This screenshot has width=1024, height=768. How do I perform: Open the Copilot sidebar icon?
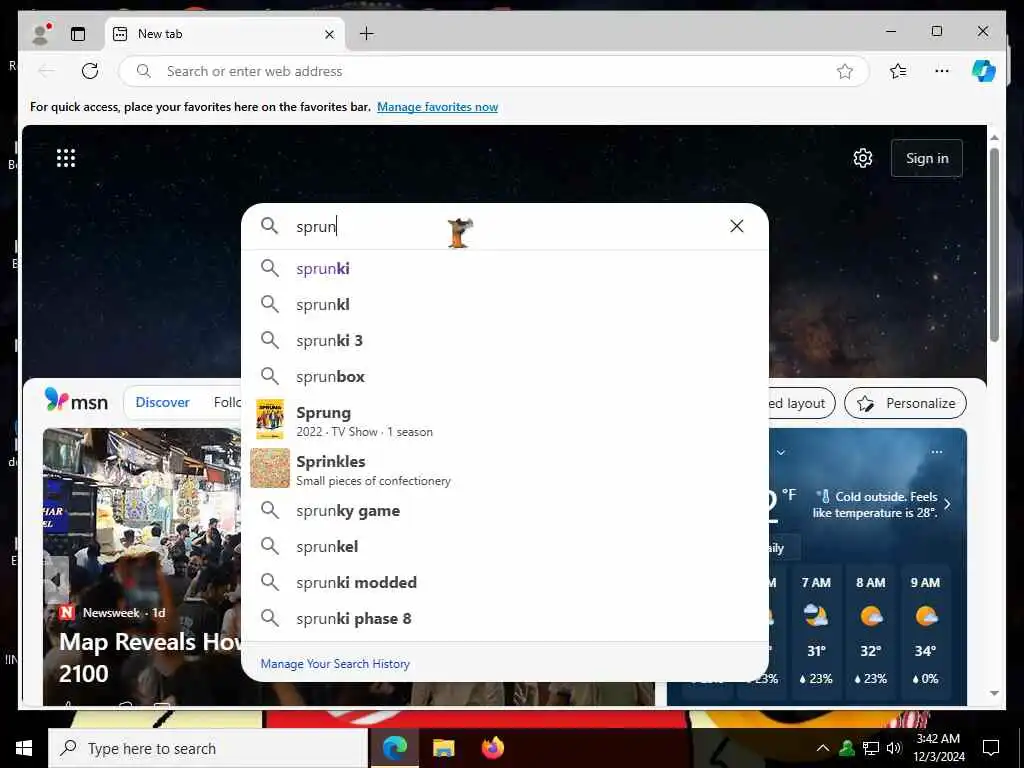pos(984,71)
